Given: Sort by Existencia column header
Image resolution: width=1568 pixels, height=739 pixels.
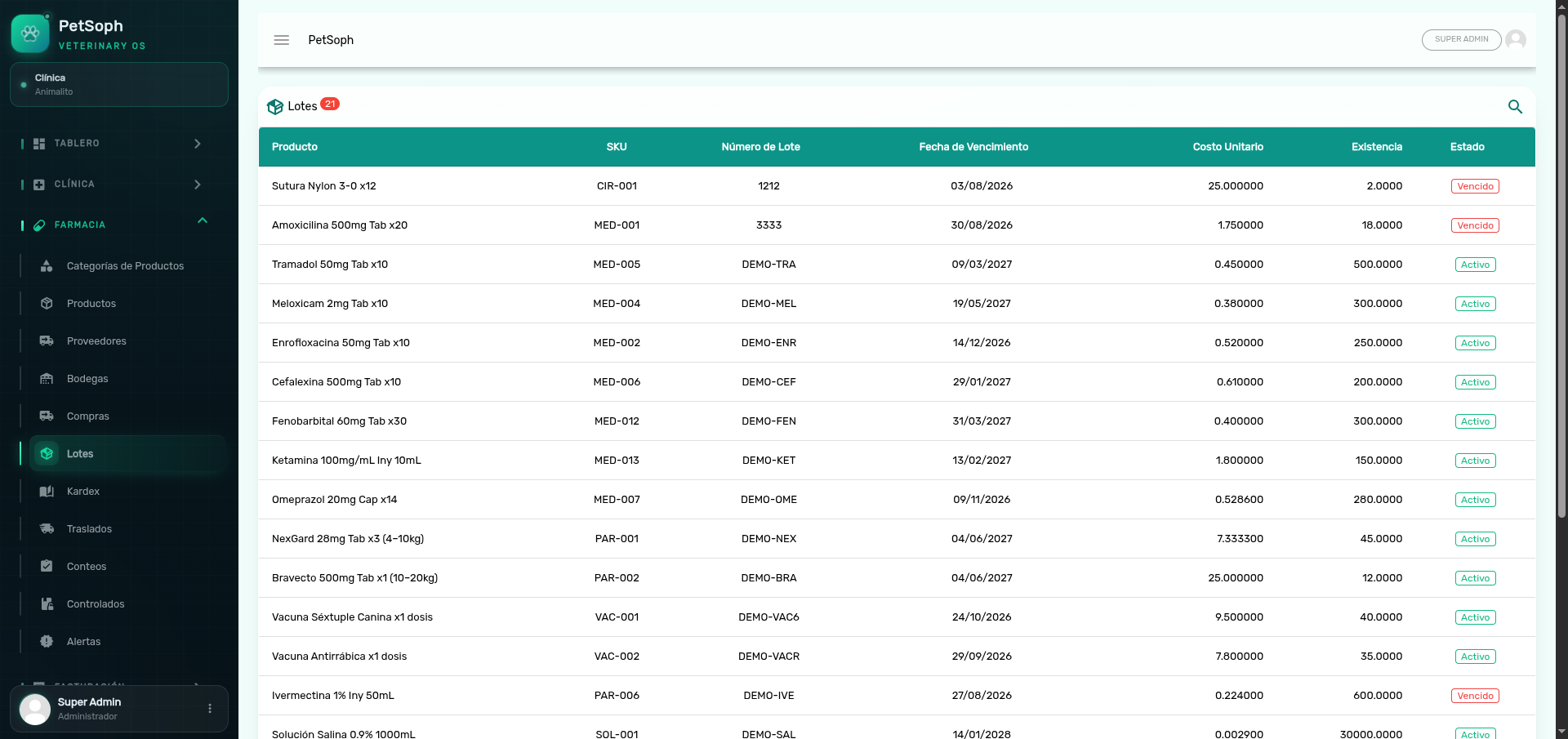Looking at the screenshot, I should point(1377,147).
